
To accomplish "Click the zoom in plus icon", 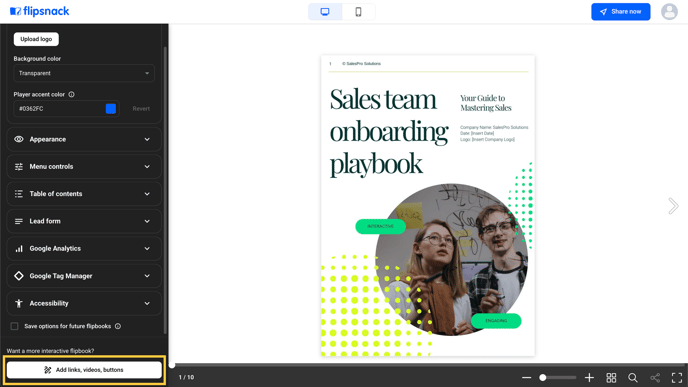I will (589, 377).
